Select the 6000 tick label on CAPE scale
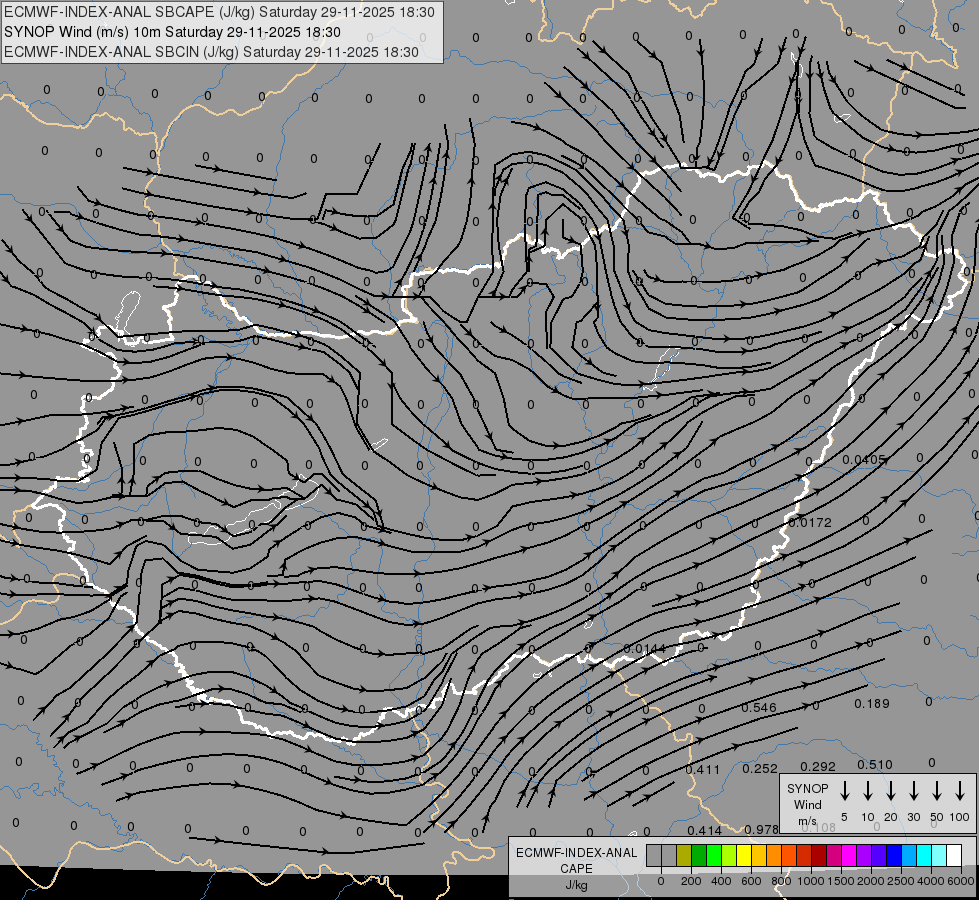Screen dimensions: 979x900 click(961, 881)
